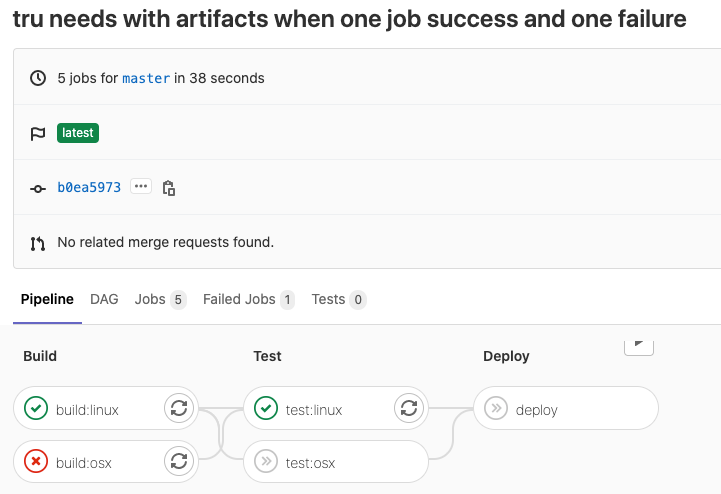The height and width of the screenshot is (494, 721).
Task: Click test:osx skipped status icon
Action: pyautogui.click(x=266, y=461)
